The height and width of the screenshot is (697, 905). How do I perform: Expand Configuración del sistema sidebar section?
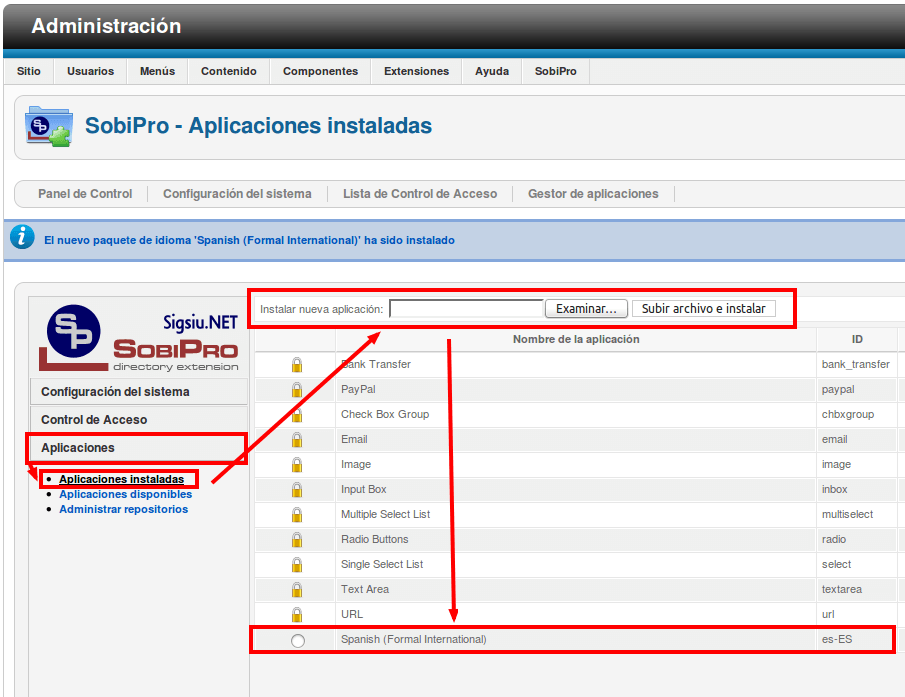tap(139, 392)
